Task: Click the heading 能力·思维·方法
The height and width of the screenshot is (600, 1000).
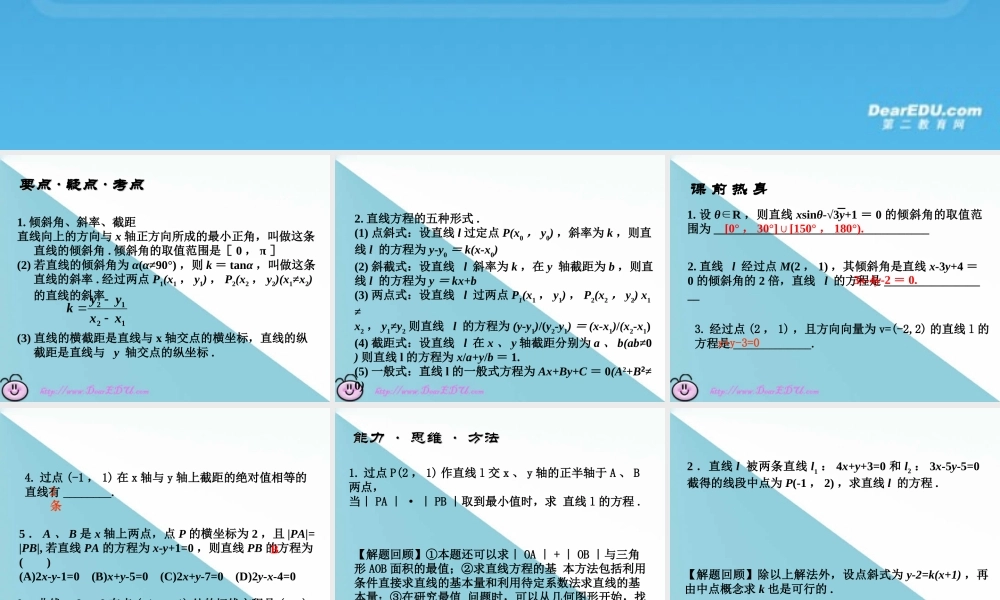Action: (426, 437)
